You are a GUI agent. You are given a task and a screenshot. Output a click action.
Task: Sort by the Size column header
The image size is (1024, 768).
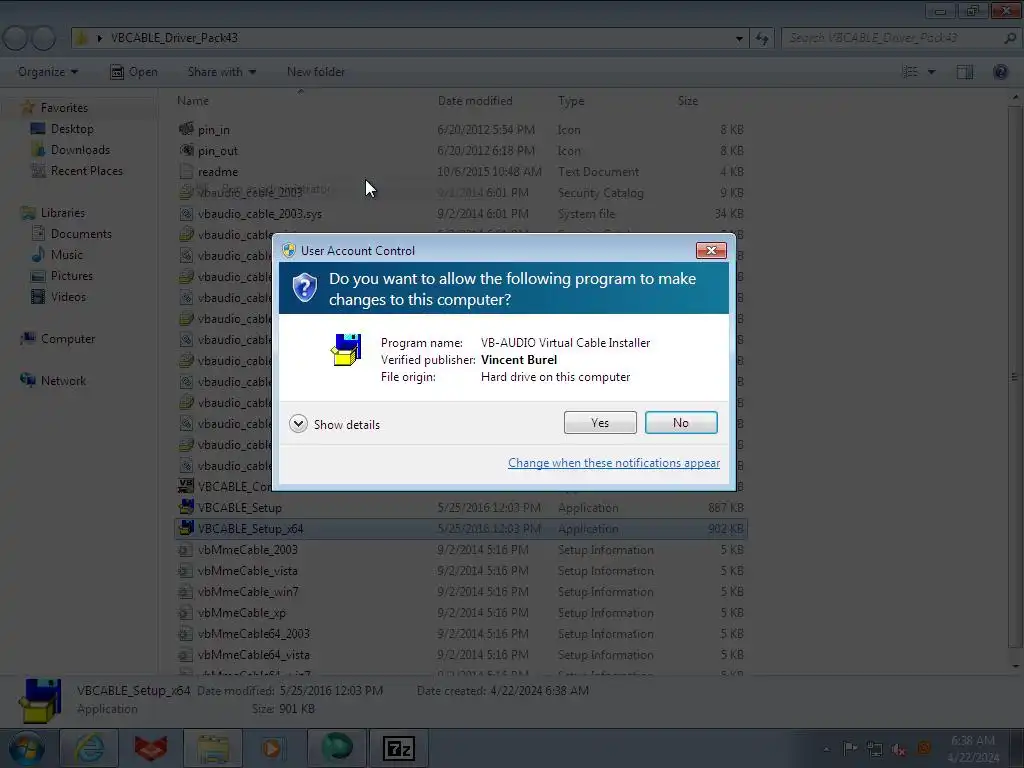[x=688, y=101]
